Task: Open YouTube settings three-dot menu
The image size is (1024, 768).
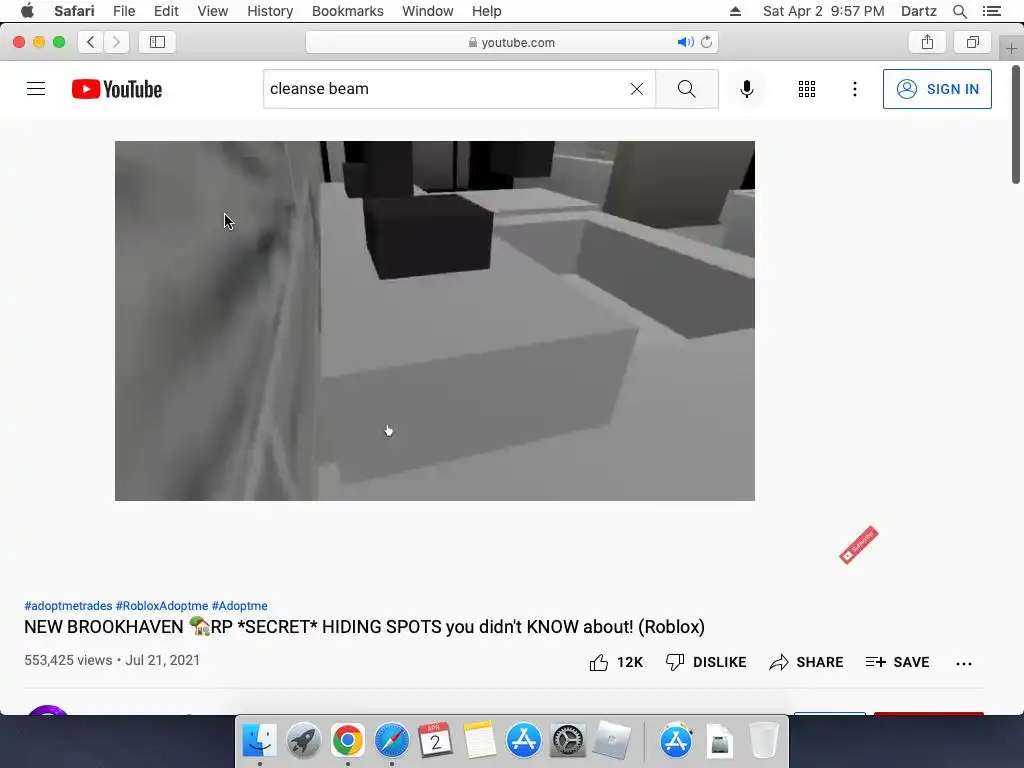Action: [855, 89]
